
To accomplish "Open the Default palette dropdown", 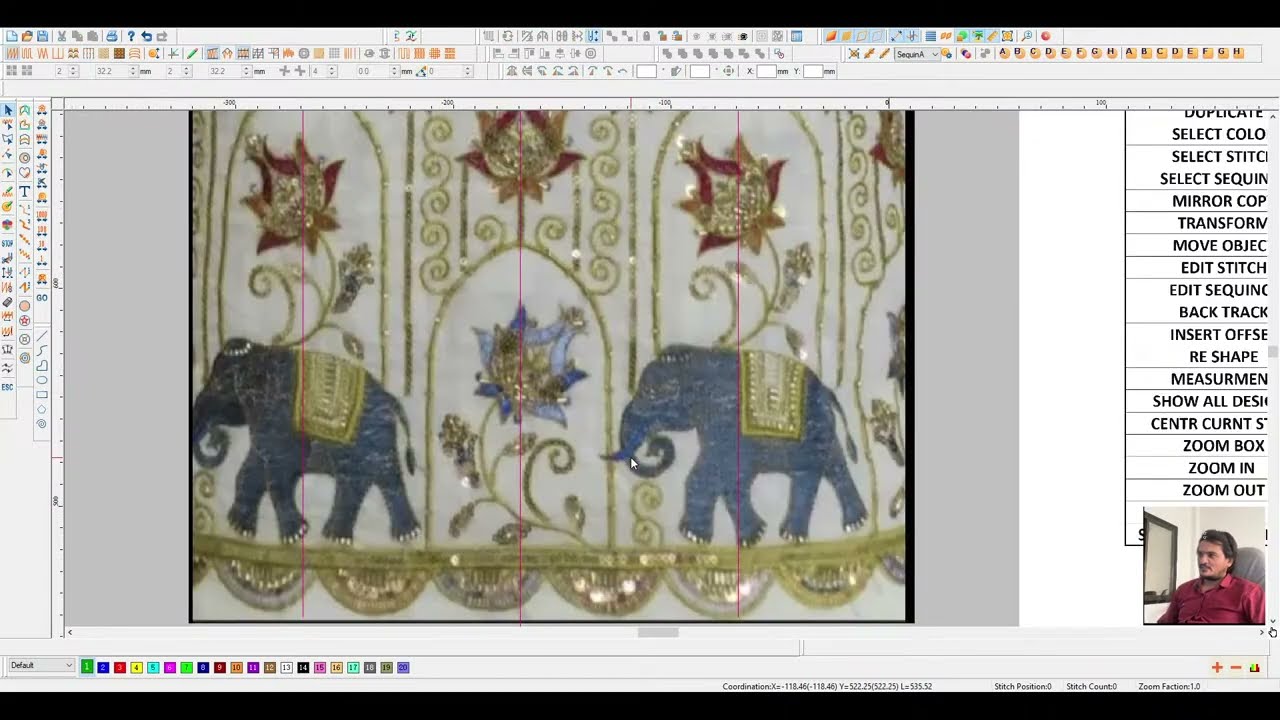I will [41, 665].
